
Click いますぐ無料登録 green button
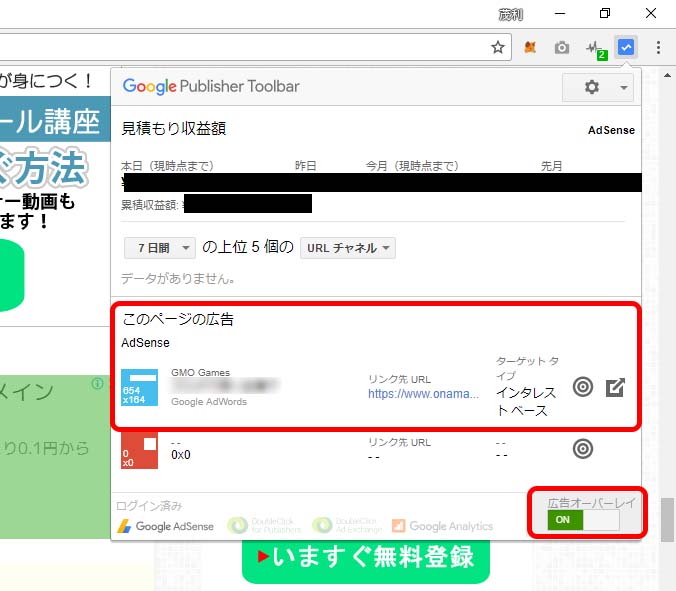pyautogui.click(x=366, y=560)
